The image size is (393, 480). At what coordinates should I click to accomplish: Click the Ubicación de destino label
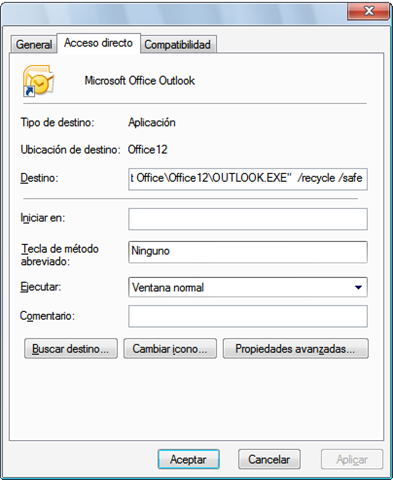point(70,150)
